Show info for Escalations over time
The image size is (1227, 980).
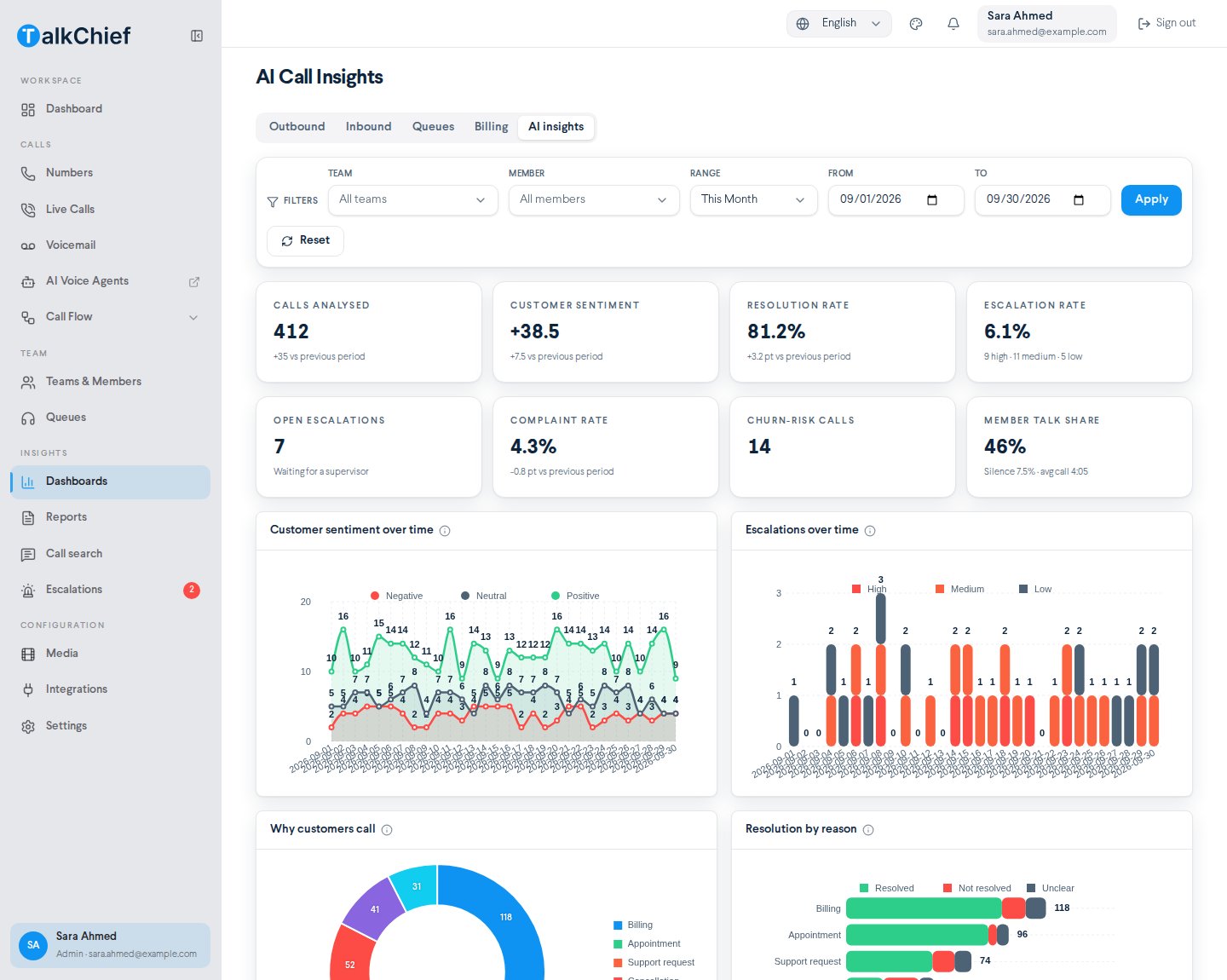pos(870,531)
